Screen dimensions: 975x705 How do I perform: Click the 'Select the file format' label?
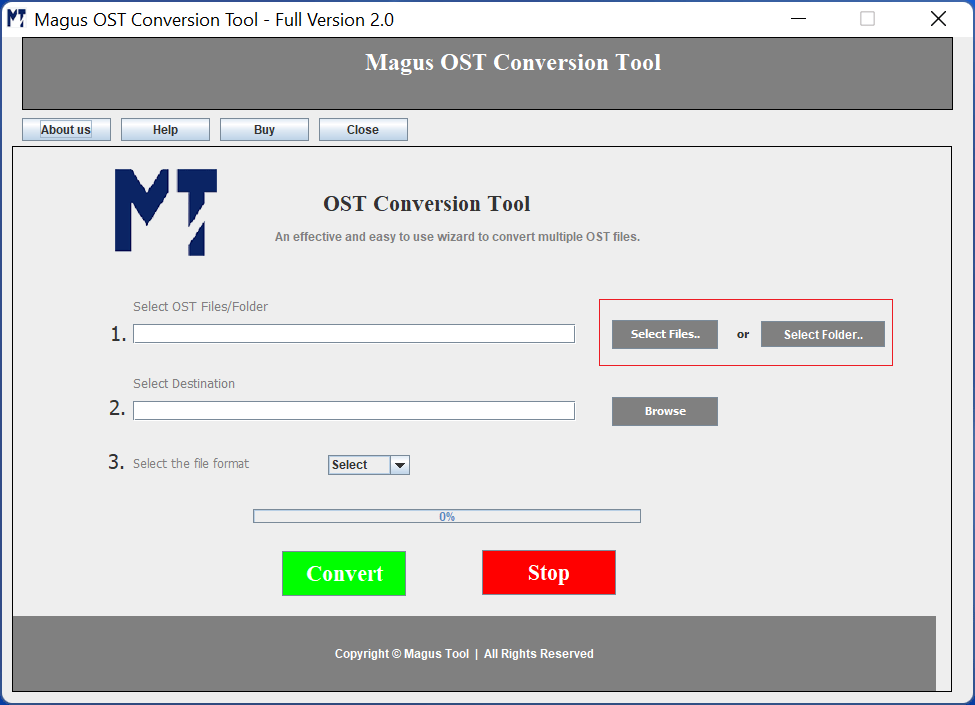pyautogui.click(x=191, y=463)
